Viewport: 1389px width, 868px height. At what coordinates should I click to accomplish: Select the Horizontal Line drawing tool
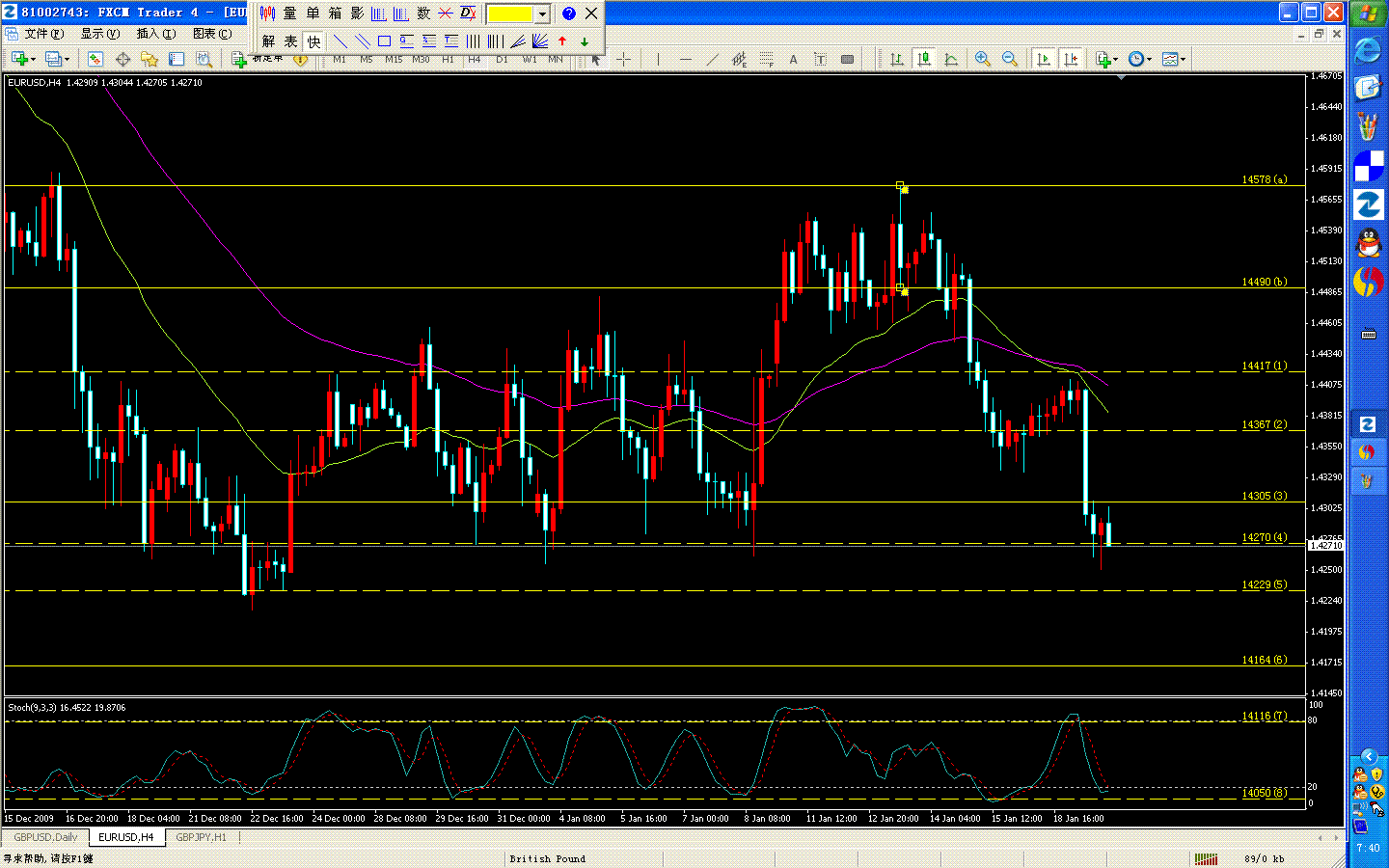tap(685, 60)
